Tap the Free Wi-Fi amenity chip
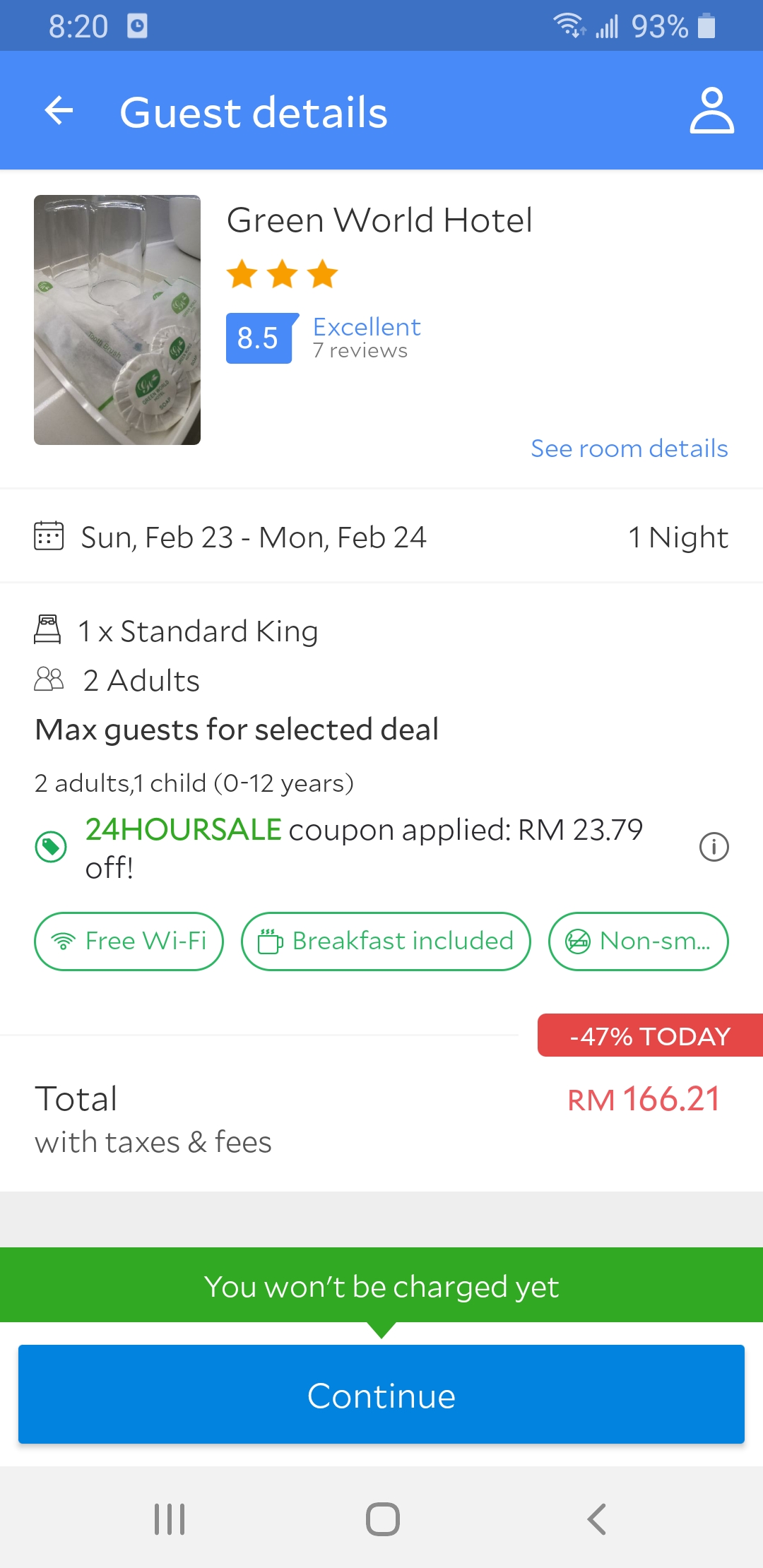Screen dimensions: 763x1568 [x=129, y=942]
